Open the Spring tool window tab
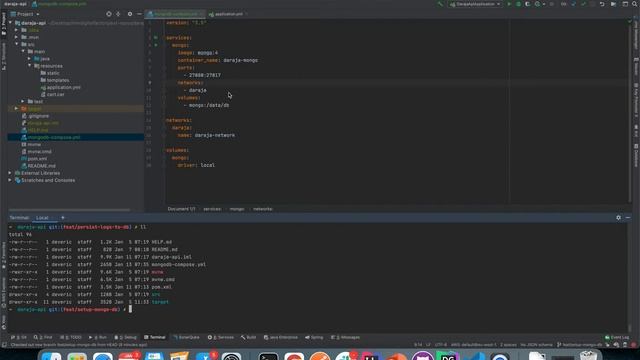Image resolution: width=640 pixels, height=360 pixels. click(314, 338)
